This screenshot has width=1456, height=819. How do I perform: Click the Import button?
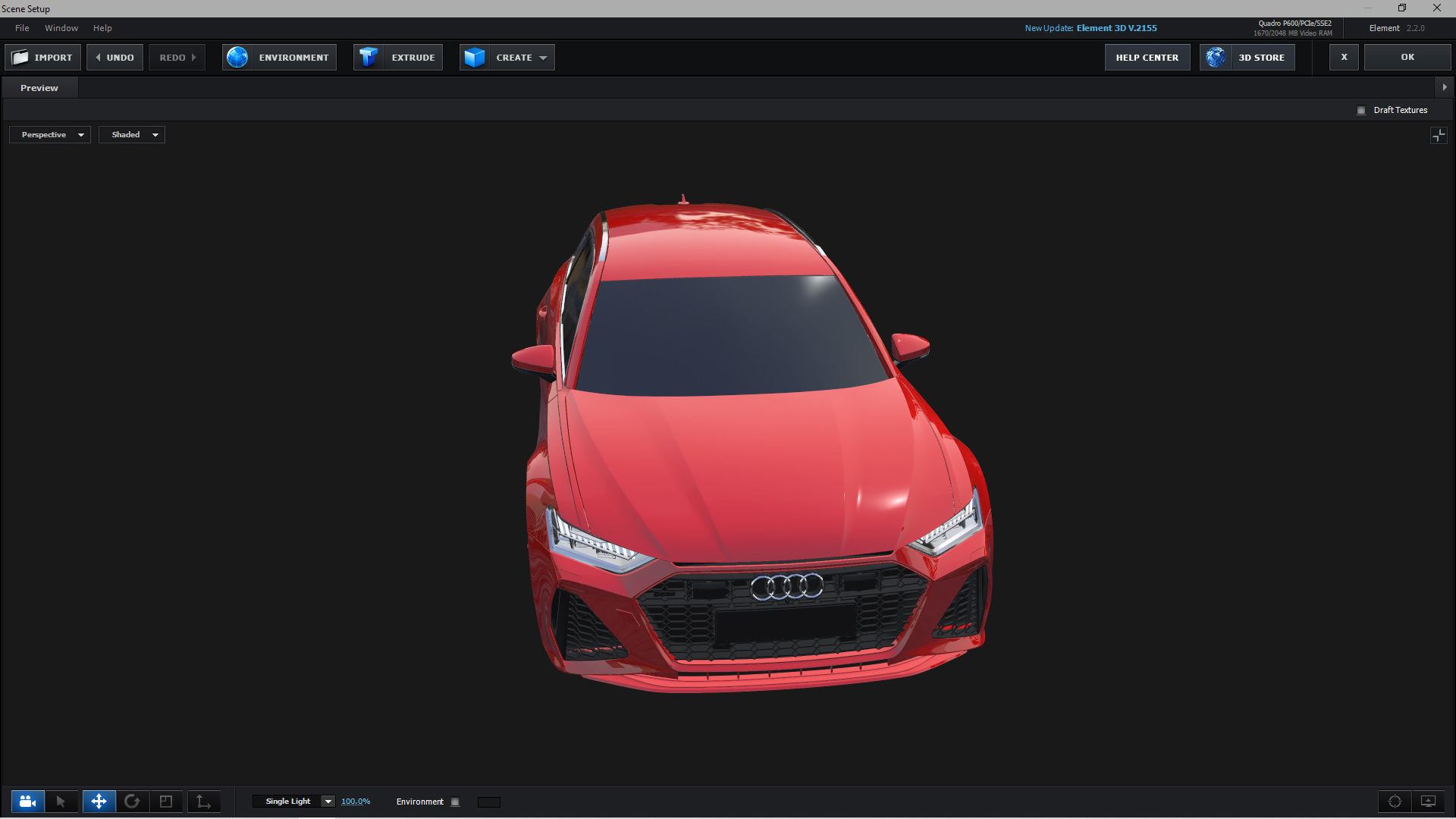coord(42,58)
